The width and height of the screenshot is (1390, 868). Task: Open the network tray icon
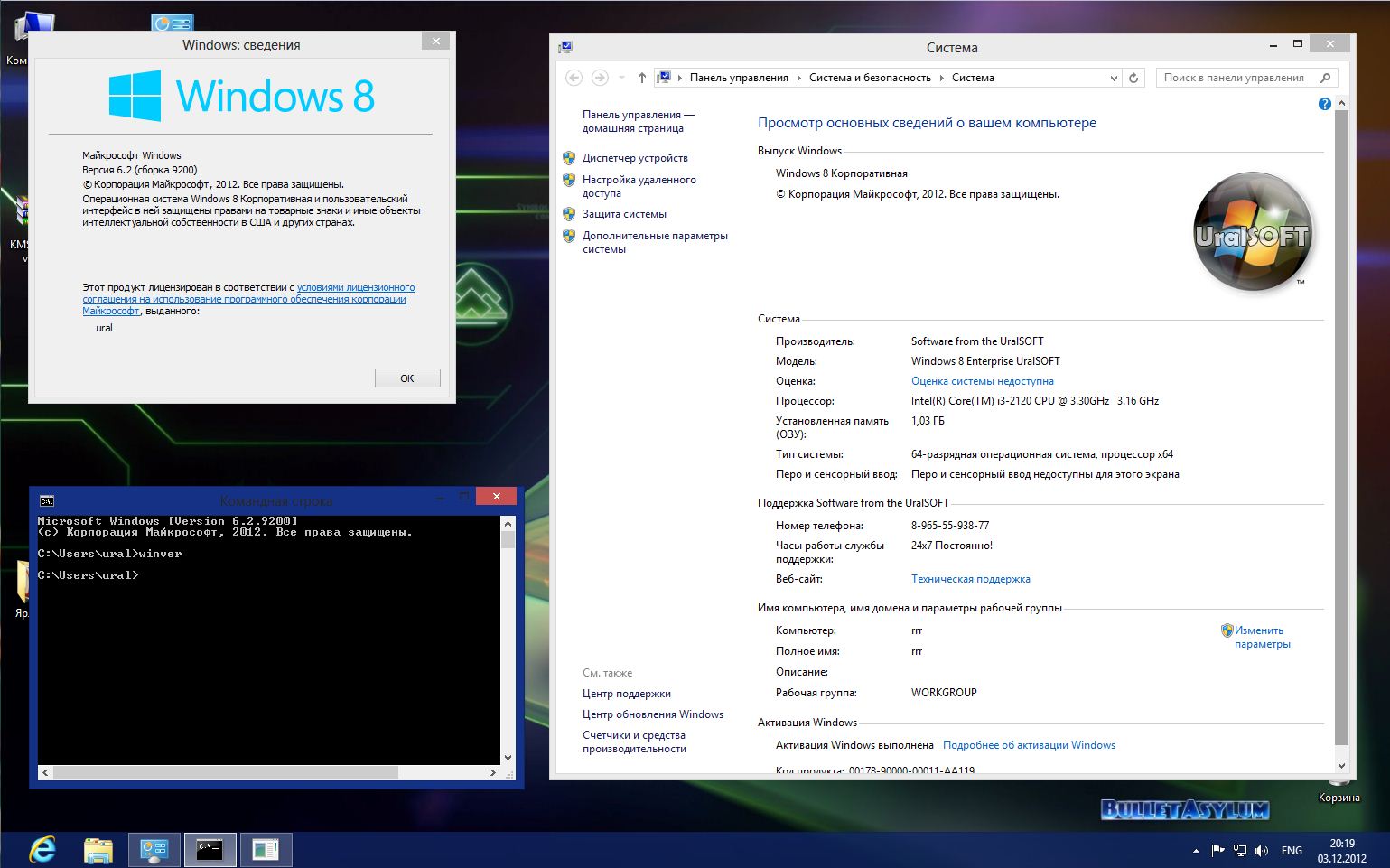(1240, 850)
